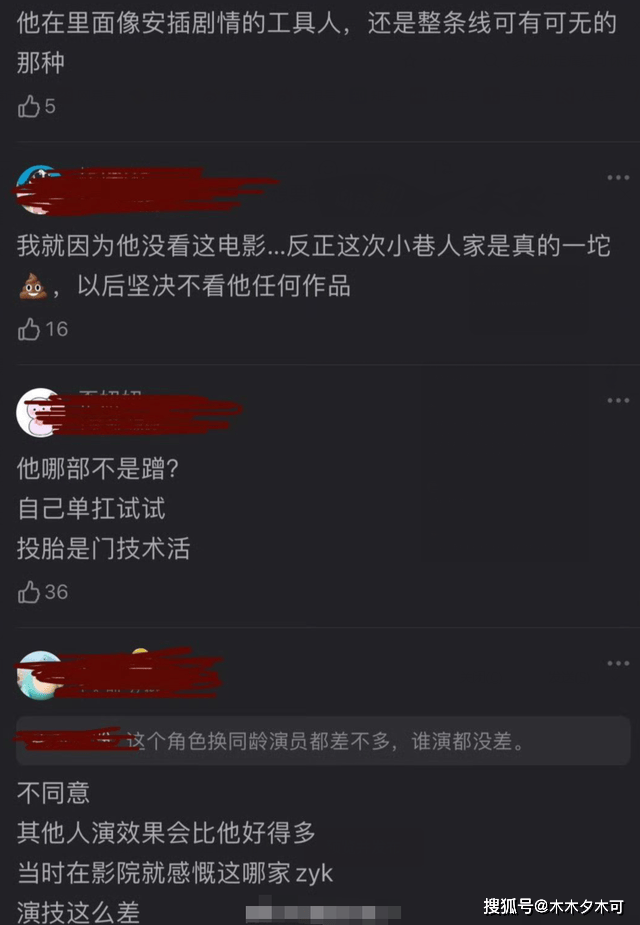
Task: Select comment text '投胎是门技术活'
Action: tap(103, 549)
